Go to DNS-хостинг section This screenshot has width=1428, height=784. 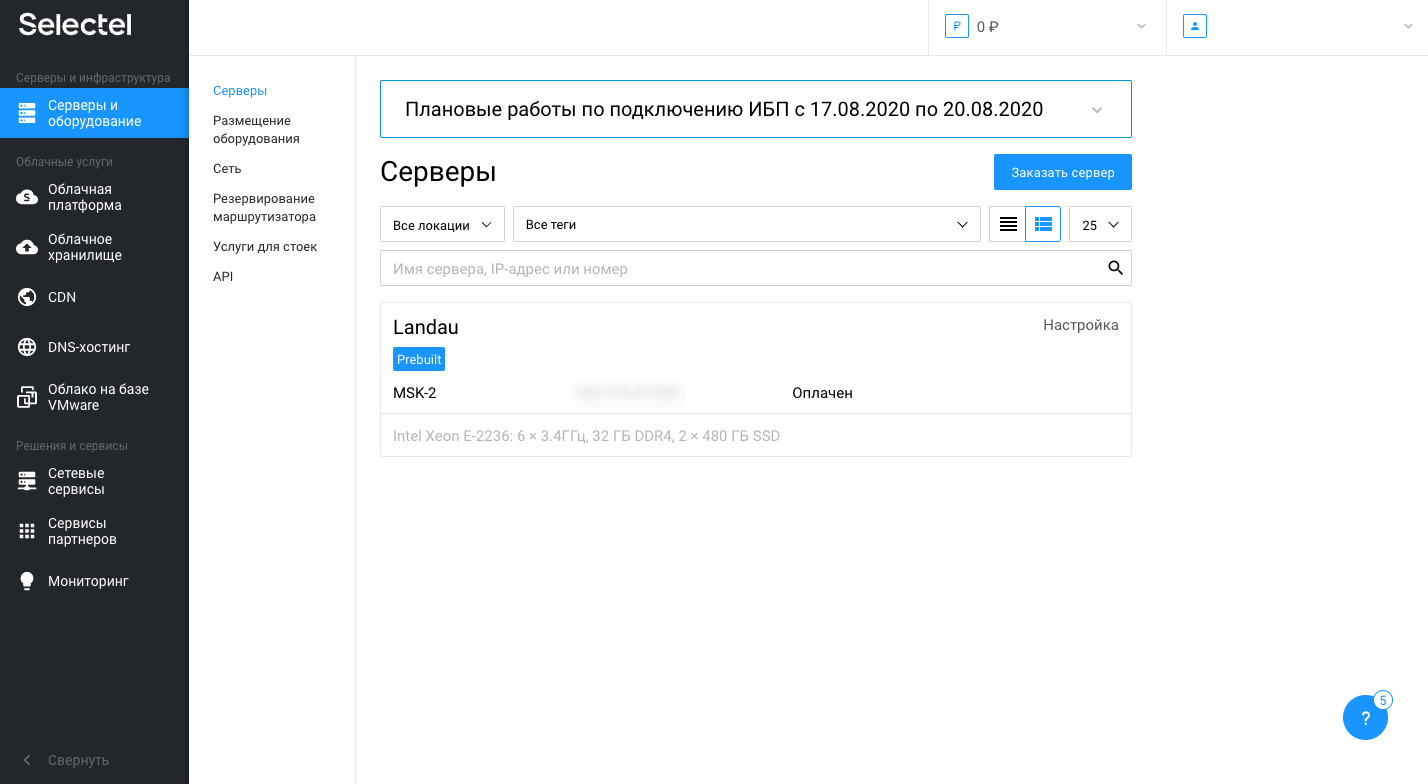coord(94,347)
